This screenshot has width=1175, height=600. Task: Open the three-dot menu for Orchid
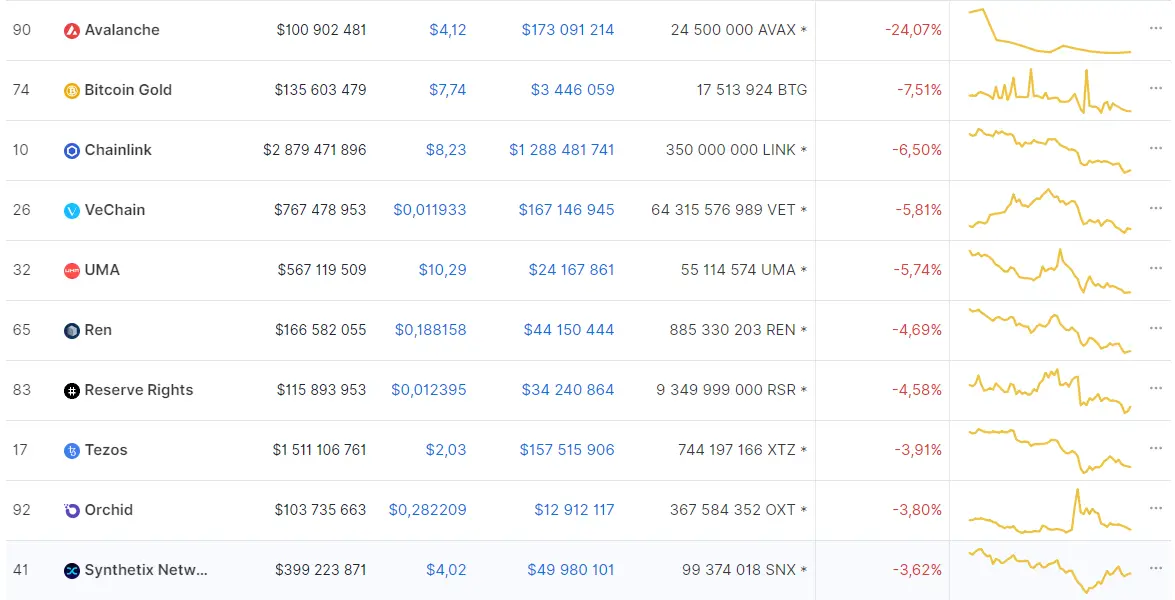1156,508
